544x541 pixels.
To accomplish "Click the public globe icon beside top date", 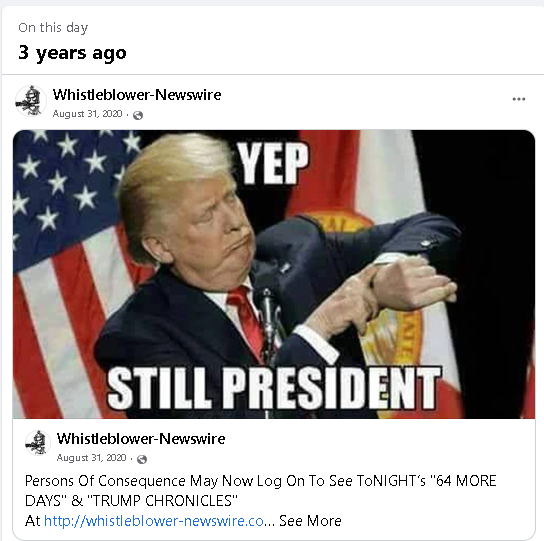I will [138, 115].
